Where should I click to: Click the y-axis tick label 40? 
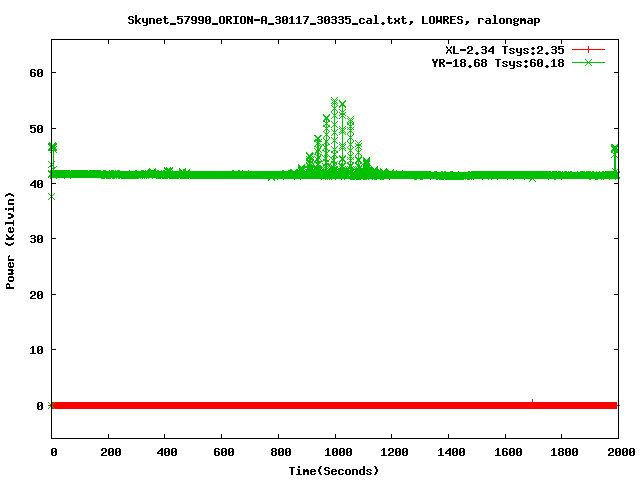36,184
